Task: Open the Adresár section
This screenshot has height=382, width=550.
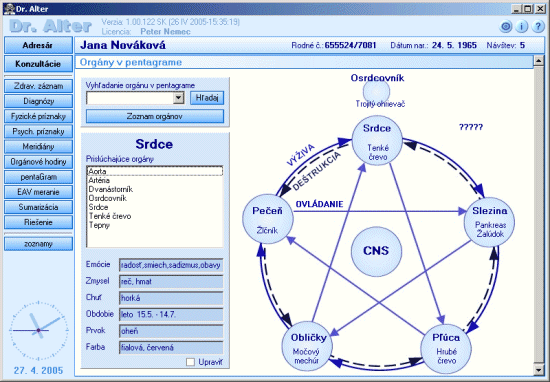Action: [38, 46]
